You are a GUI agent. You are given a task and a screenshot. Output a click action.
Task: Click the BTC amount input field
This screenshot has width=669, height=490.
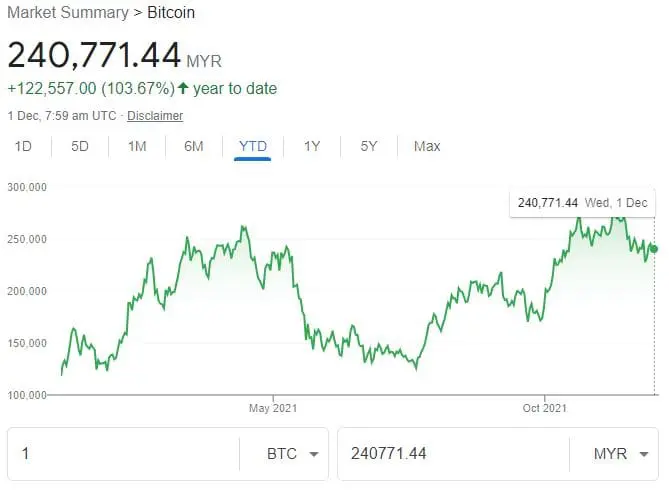tap(125, 454)
